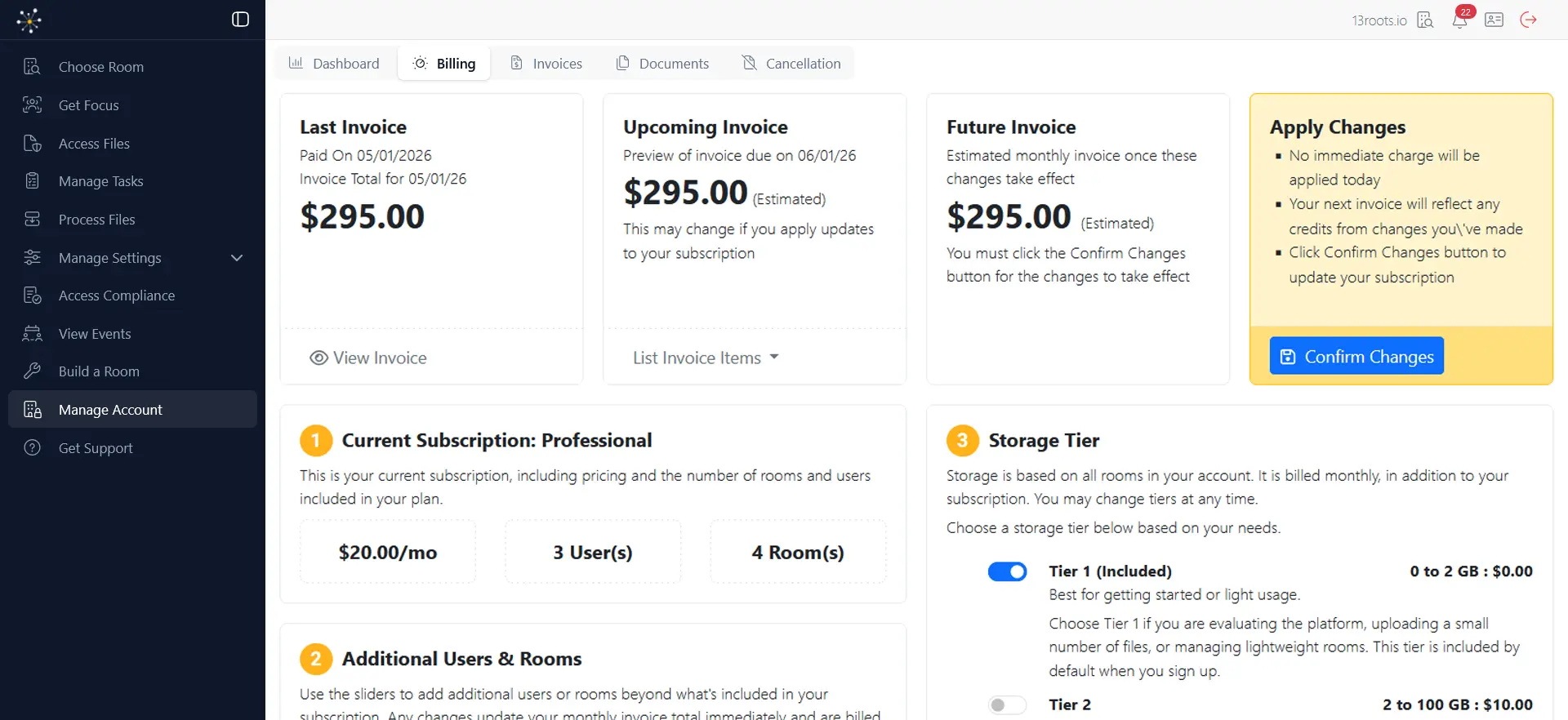Switch to the Dashboard tab
The image size is (1568, 720).
point(334,63)
